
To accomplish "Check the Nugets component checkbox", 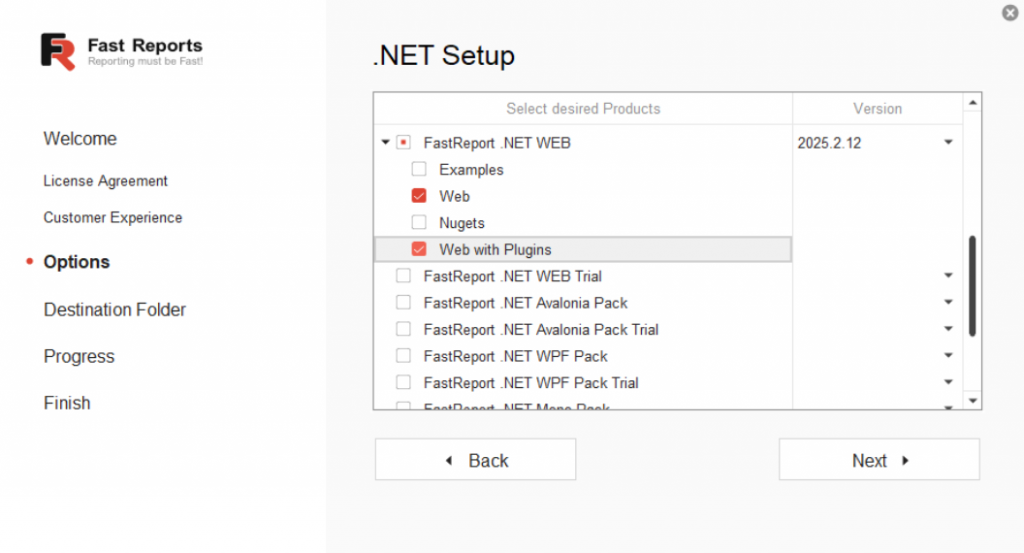I will 419,223.
